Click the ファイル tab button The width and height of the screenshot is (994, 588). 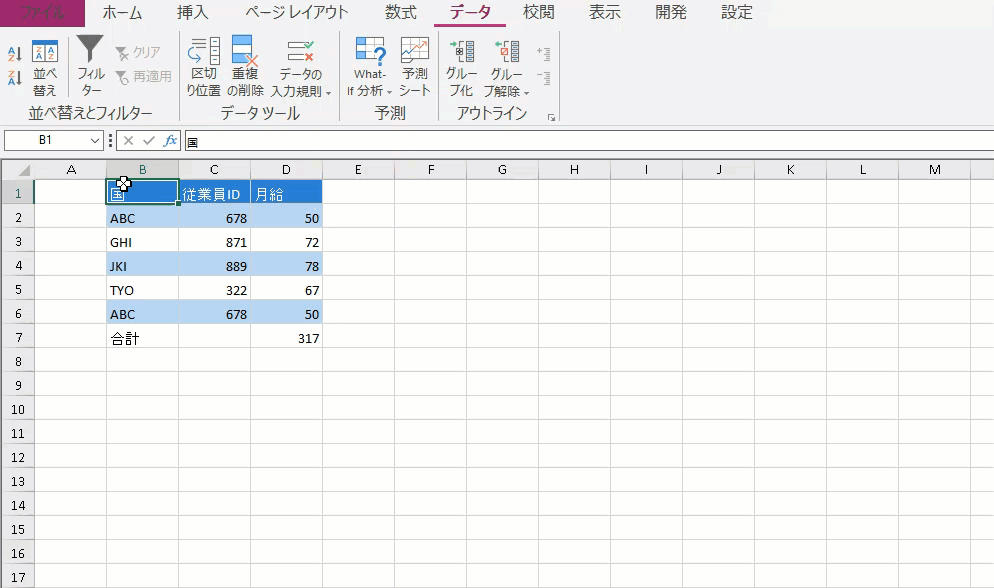tap(42, 13)
